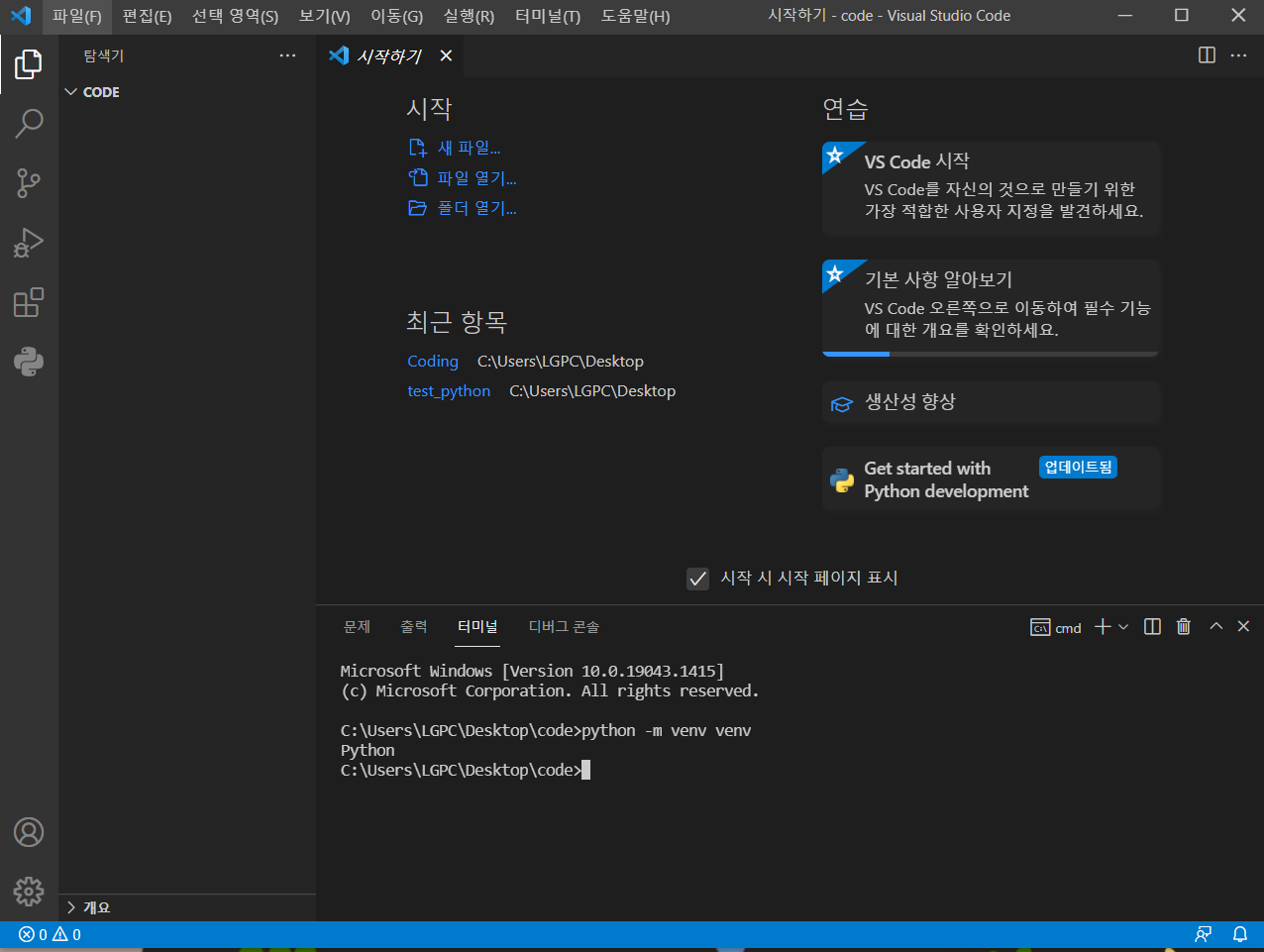Open the 도움말(H) menu
This screenshot has height=952, width=1264.
(x=635, y=16)
